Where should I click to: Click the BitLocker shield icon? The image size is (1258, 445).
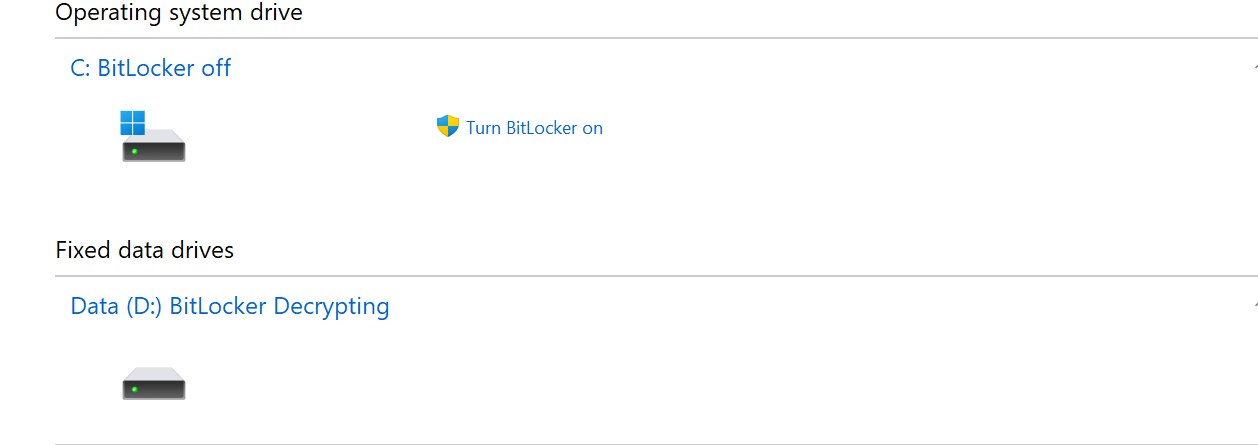447,126
